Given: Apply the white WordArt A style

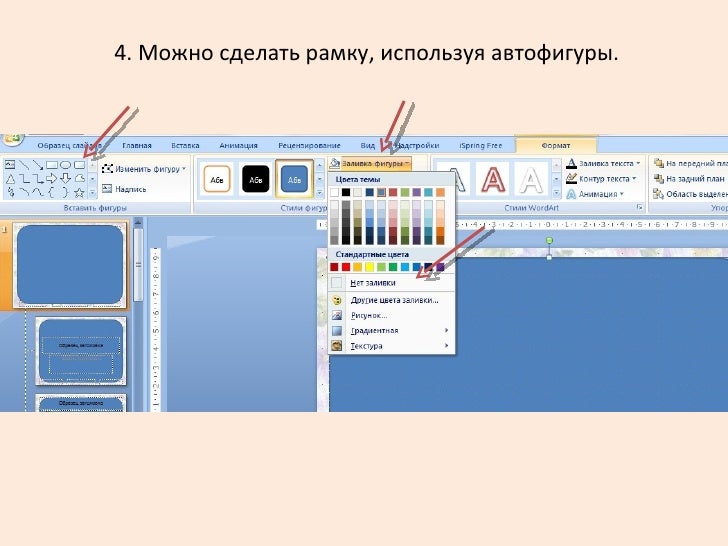Looking at the screenshot, I should [531, 179].
